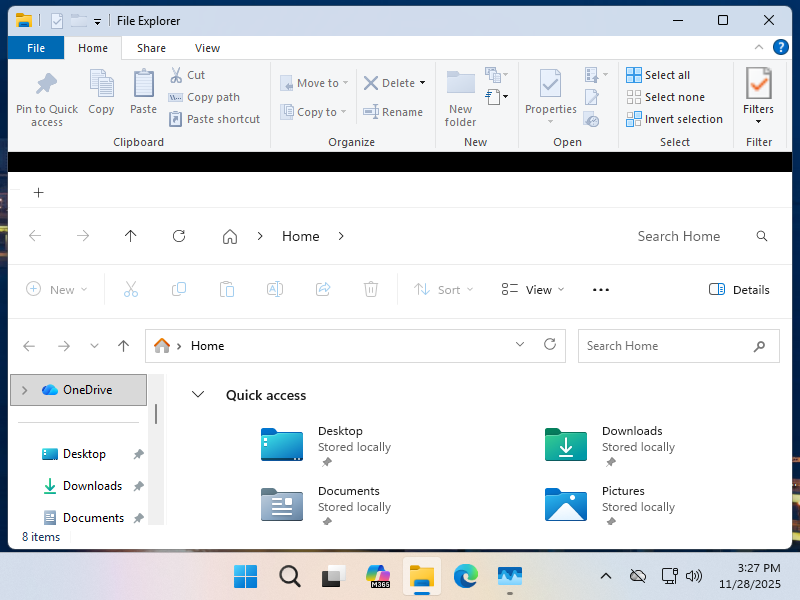Click New folder in the ribbon
Viewport: 800px width, 600px height.
[x=460, y=98]
